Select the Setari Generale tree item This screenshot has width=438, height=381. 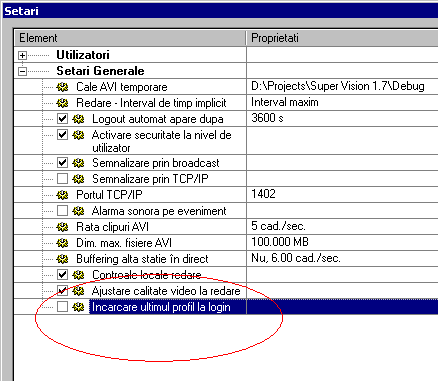tap(100, 71)
